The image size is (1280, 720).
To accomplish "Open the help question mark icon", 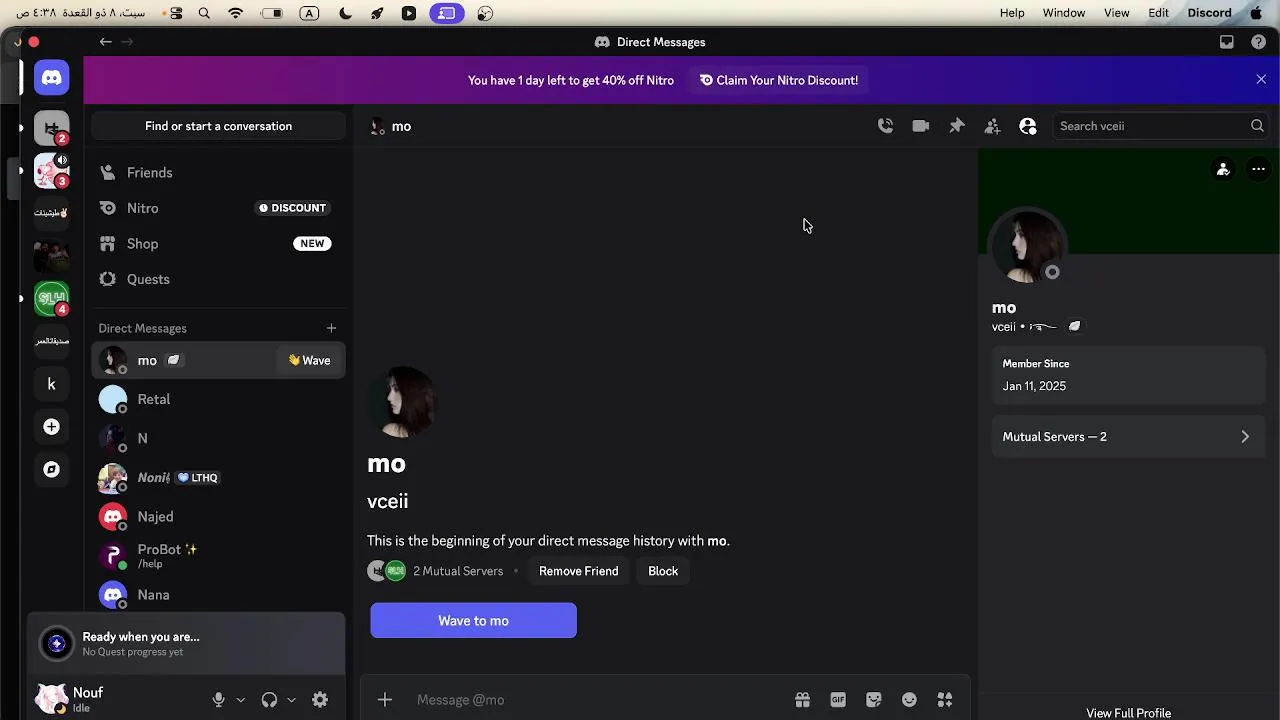I will 1259,42.
